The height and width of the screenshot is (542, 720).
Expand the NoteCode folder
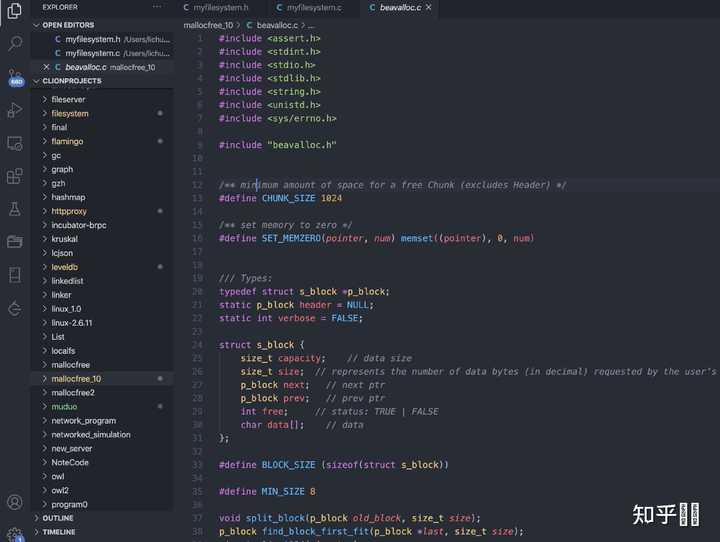click(x=102, y=463)
